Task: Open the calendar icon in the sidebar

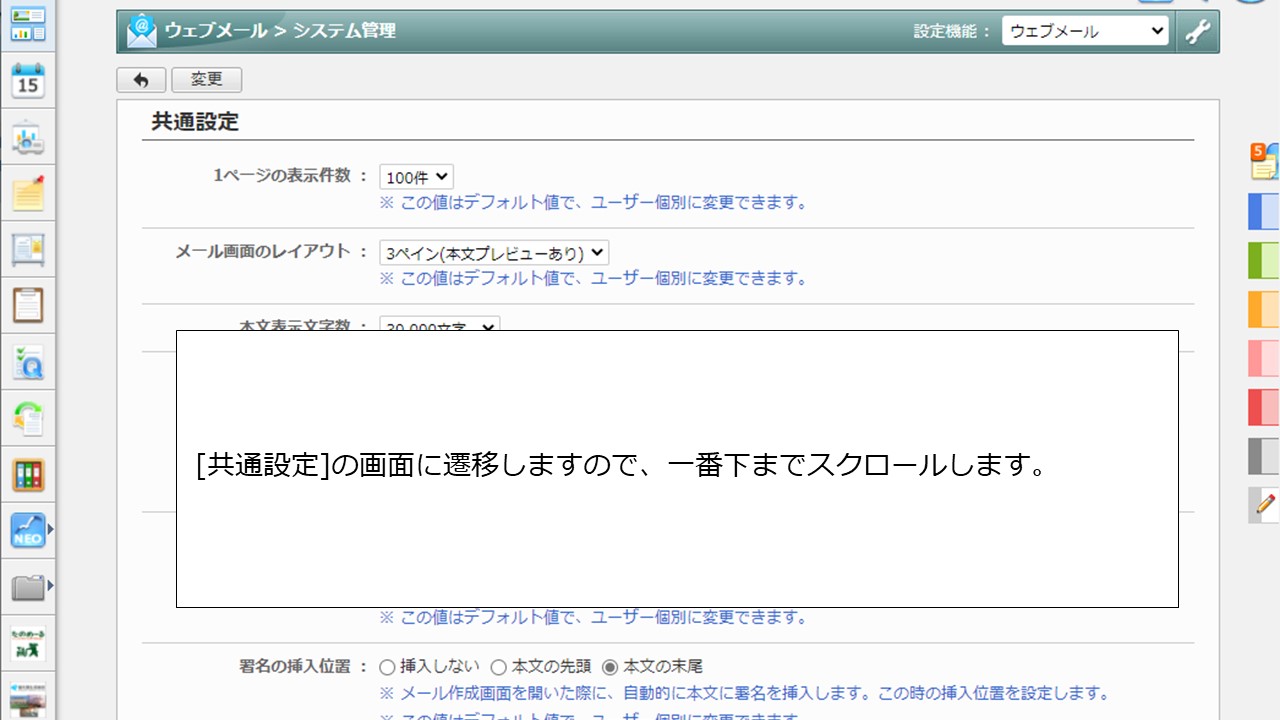Action: [27, 82]
